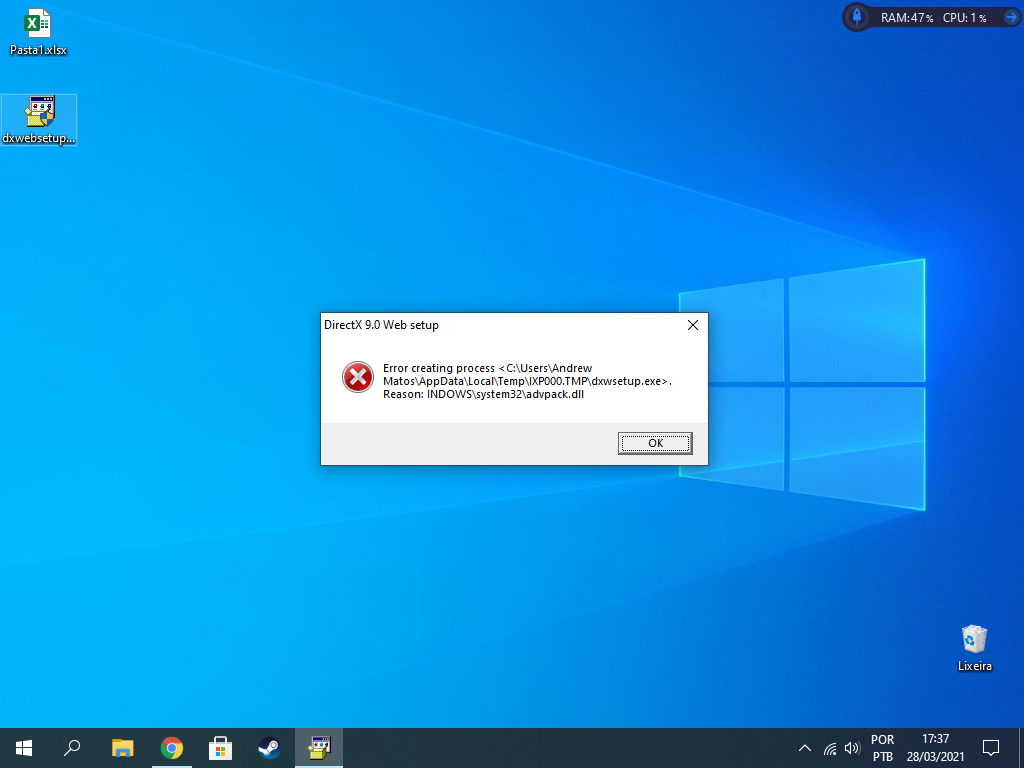Show hidden system tray icons
Screen dimensions: 1024x768
805,748
